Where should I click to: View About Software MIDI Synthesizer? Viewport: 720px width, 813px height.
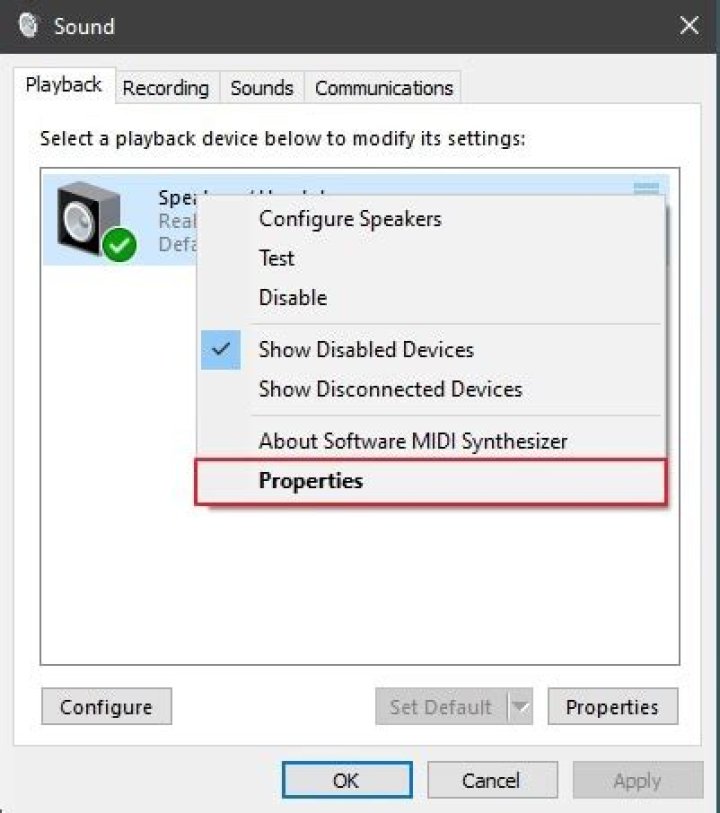coord(414,441)
